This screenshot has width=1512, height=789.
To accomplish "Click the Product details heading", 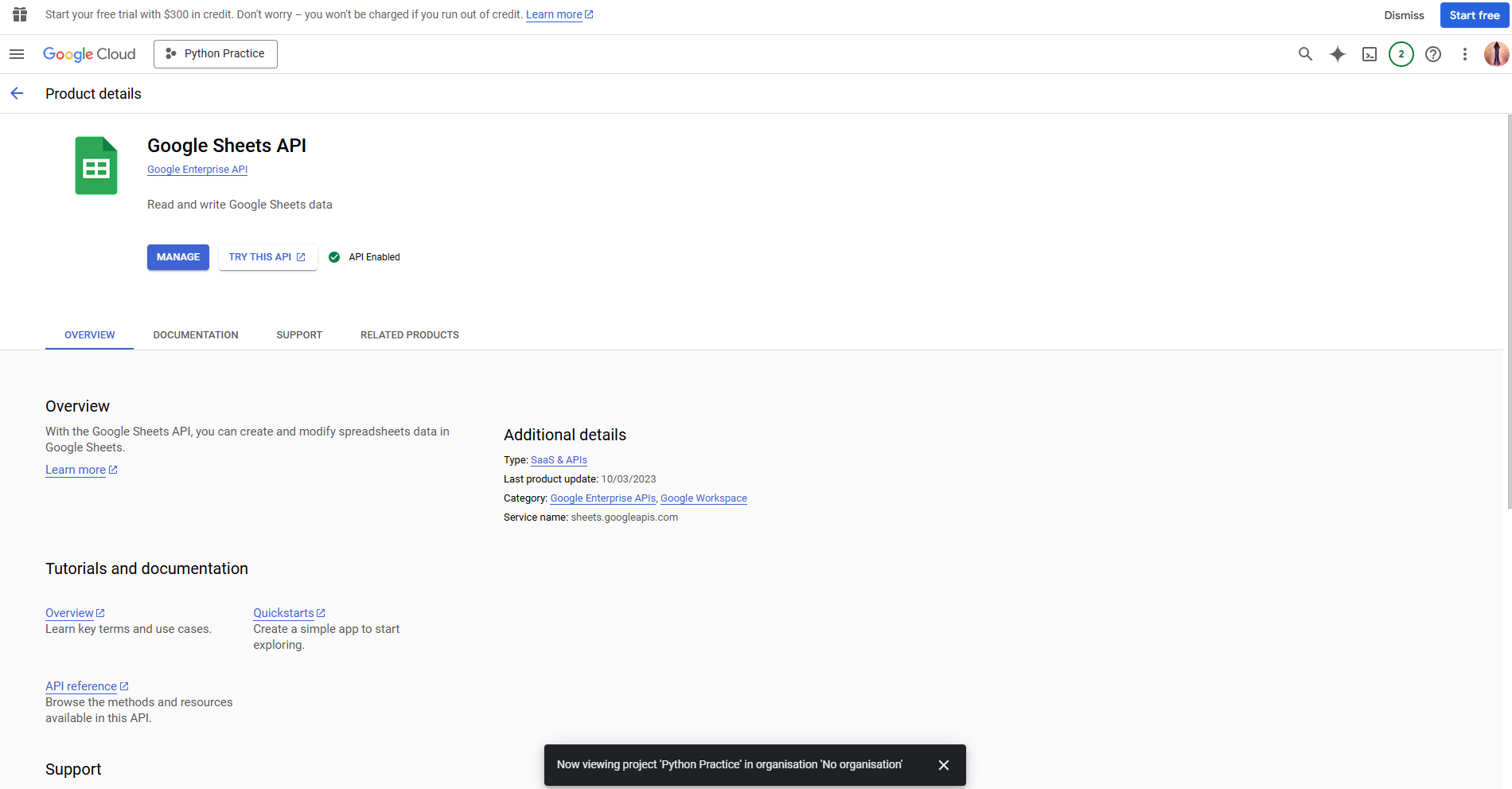I will click(93, 94).
